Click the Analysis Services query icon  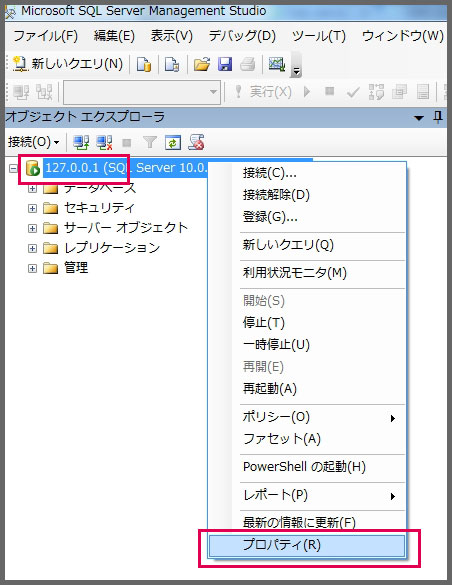click(x=172, y=64)
